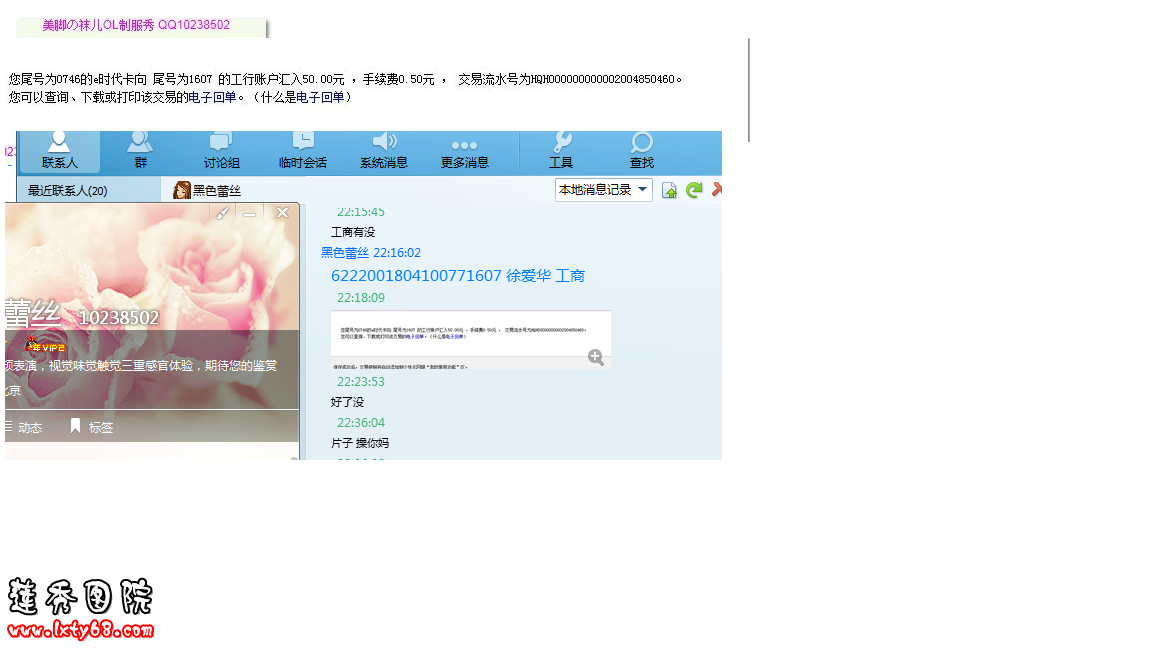Click the 黑色蕾丝 contact avatar
Screen dimensions: 1152x648
(181, 190)
